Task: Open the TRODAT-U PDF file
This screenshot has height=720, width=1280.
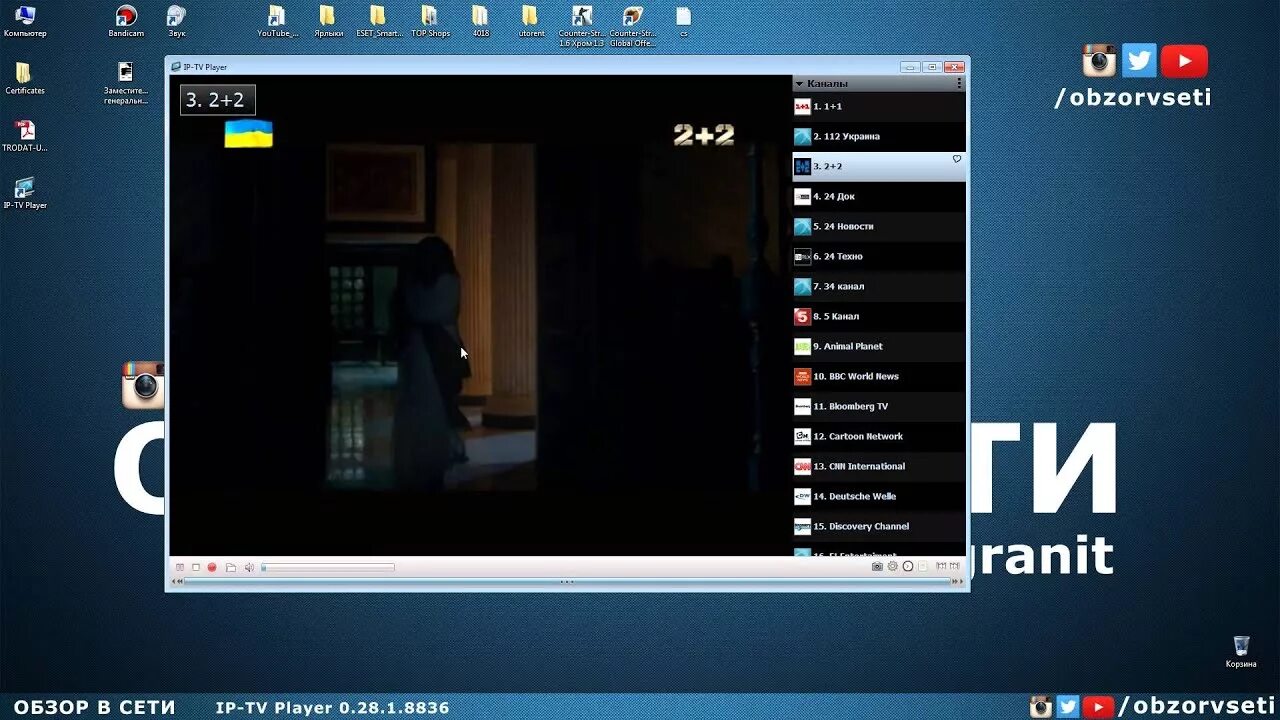Action: [x=25, y=136]
